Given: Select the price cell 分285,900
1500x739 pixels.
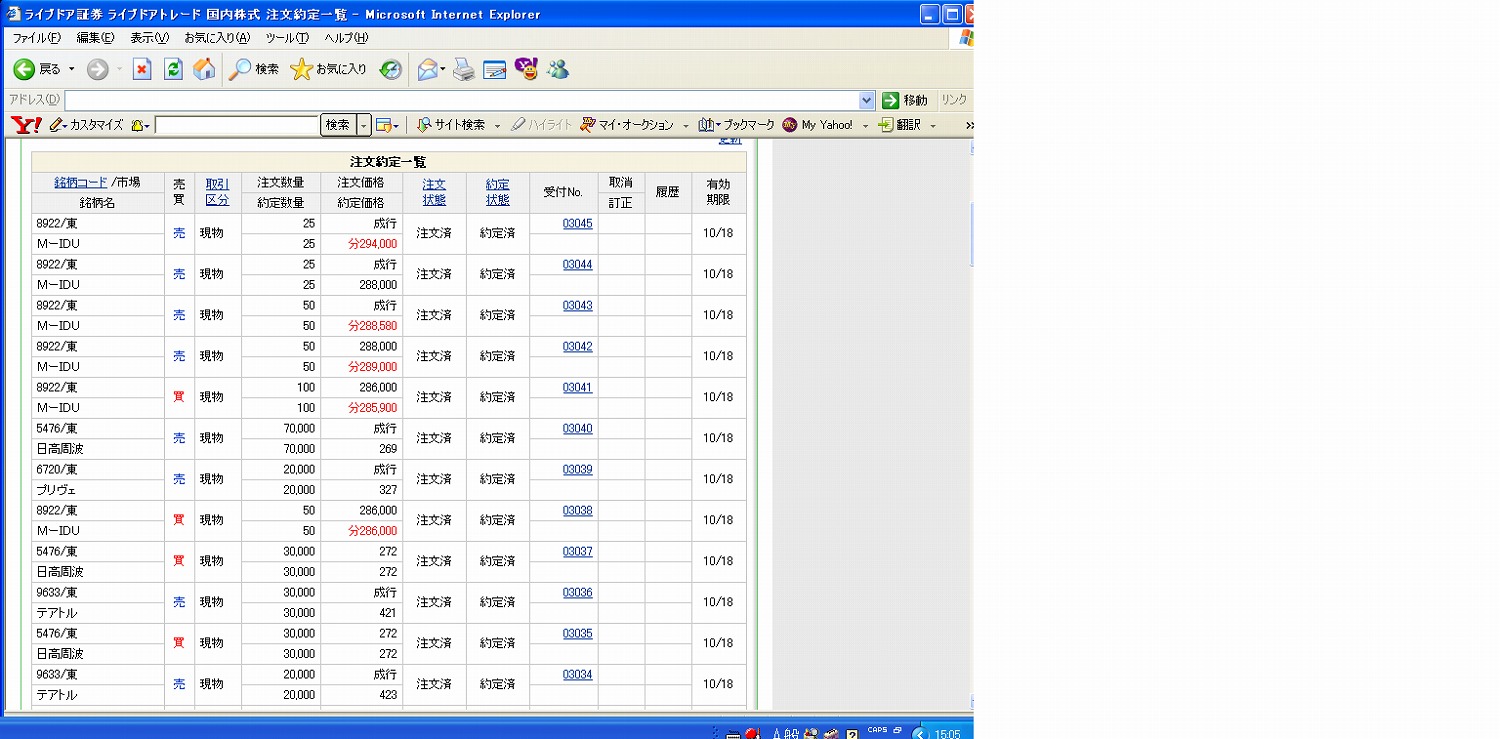Looking at the screenshot, I should 372,408.
